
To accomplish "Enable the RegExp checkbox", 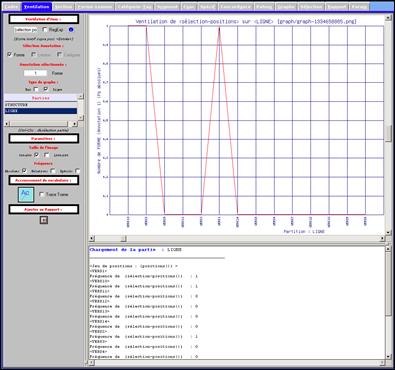I will pyautogui.click(x=45, y=30).
